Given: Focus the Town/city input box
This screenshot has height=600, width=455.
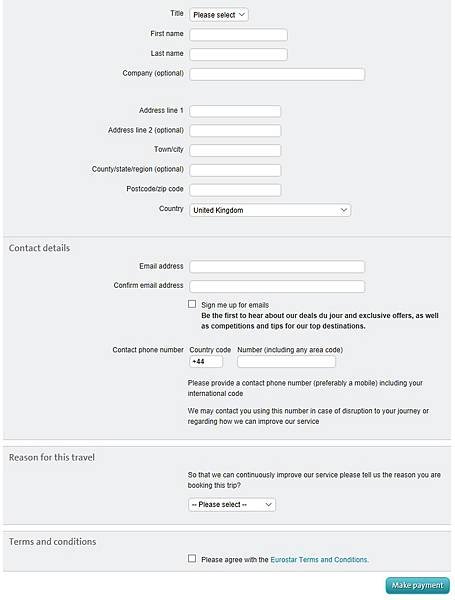Looking at the screenshot, I should coord(235,150).
